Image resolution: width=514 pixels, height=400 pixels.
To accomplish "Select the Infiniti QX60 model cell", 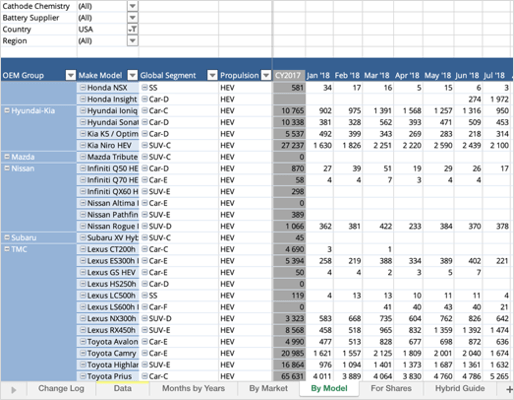I will click(108, 191).
